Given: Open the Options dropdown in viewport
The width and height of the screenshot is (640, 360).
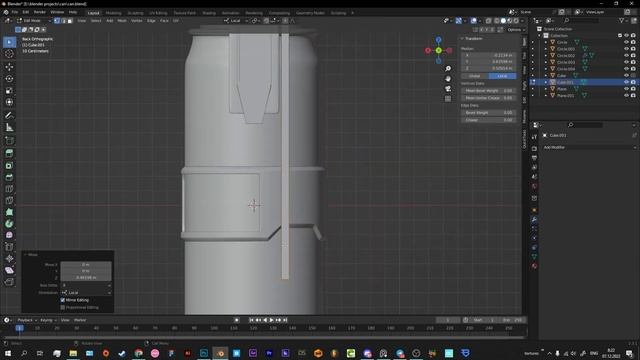Looking at the screenshot, I should pyautogui.click(x=516, y=30).
